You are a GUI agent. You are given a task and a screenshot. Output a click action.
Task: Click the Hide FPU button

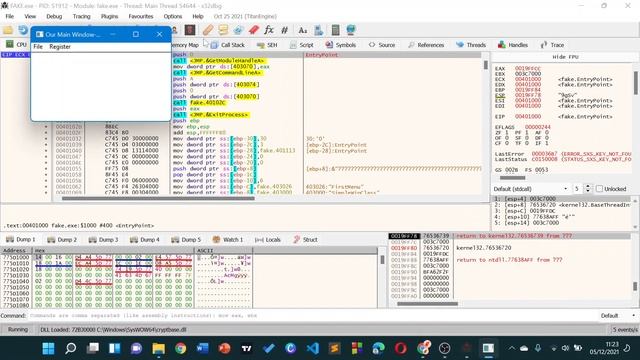coord(565,57)
